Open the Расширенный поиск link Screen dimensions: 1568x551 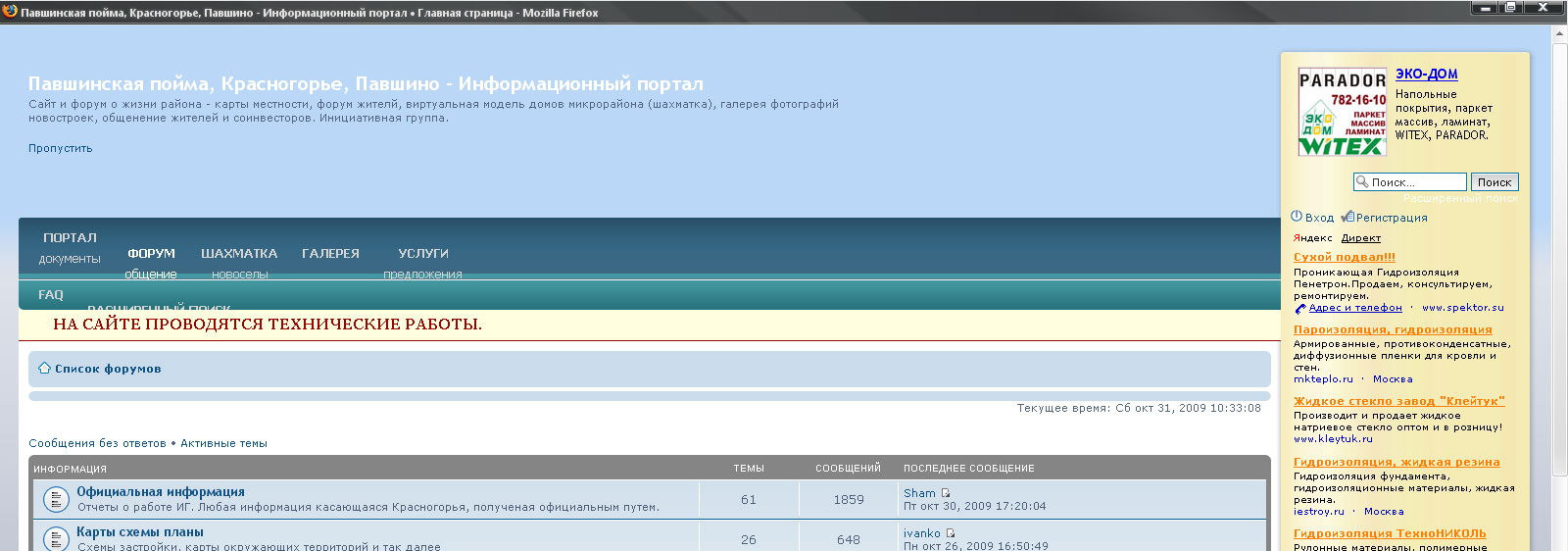click(1460, 198)
